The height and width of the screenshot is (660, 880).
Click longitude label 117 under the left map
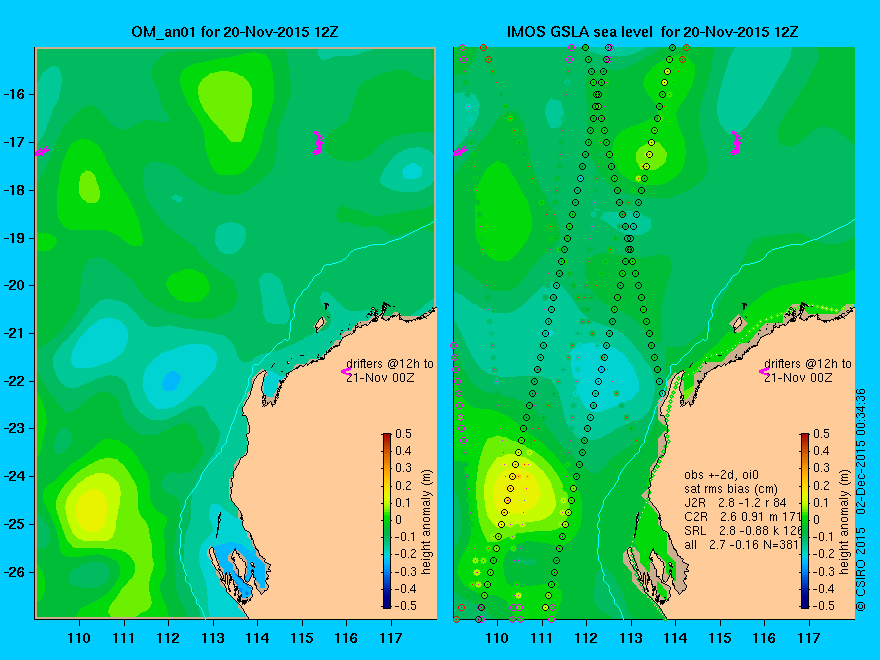(391, 638)
